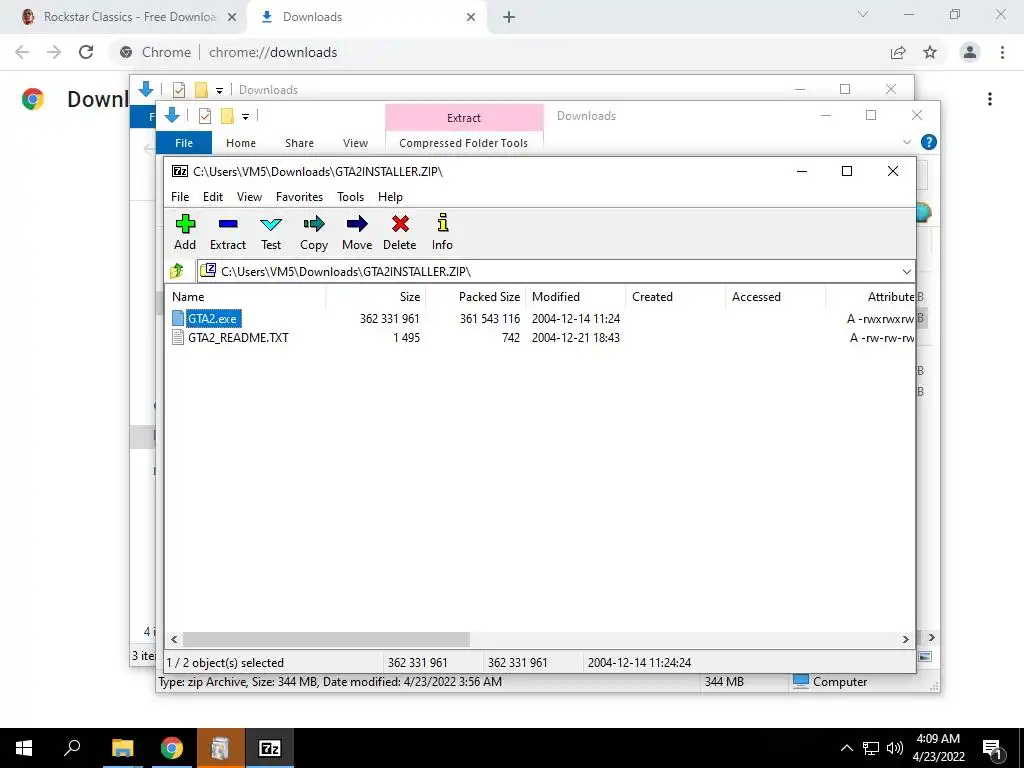Click the Move toolbar icon in 7-Zip

coord(357,232)
